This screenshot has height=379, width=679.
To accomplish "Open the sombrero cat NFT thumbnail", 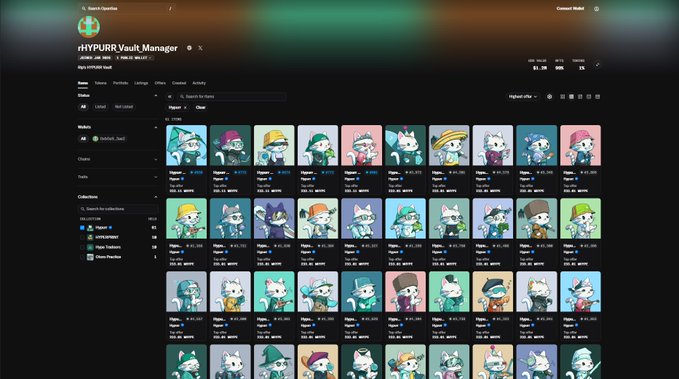I will coord(449,146).
